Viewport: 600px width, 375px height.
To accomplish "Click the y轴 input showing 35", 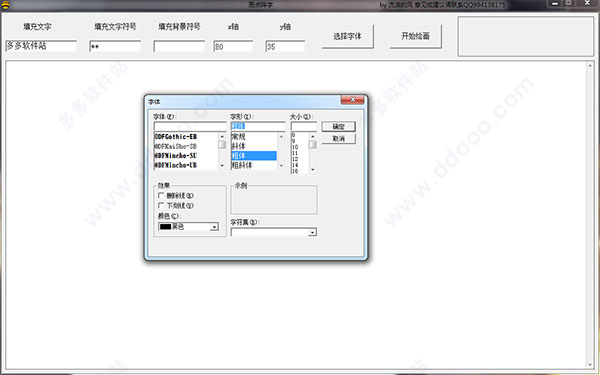I will [x=285, y=46].
